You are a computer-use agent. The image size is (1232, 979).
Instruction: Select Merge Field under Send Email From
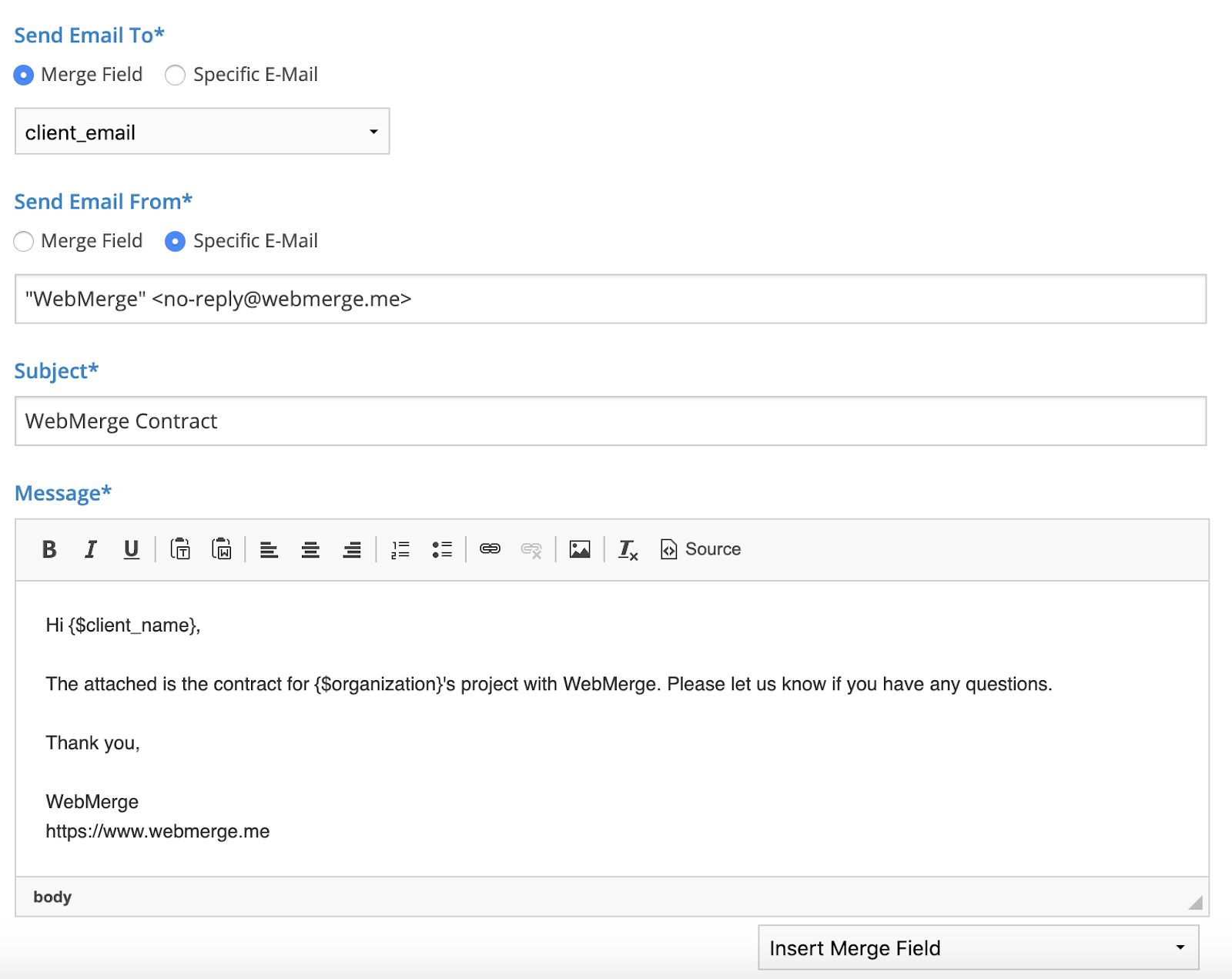[x=24, y=241]
